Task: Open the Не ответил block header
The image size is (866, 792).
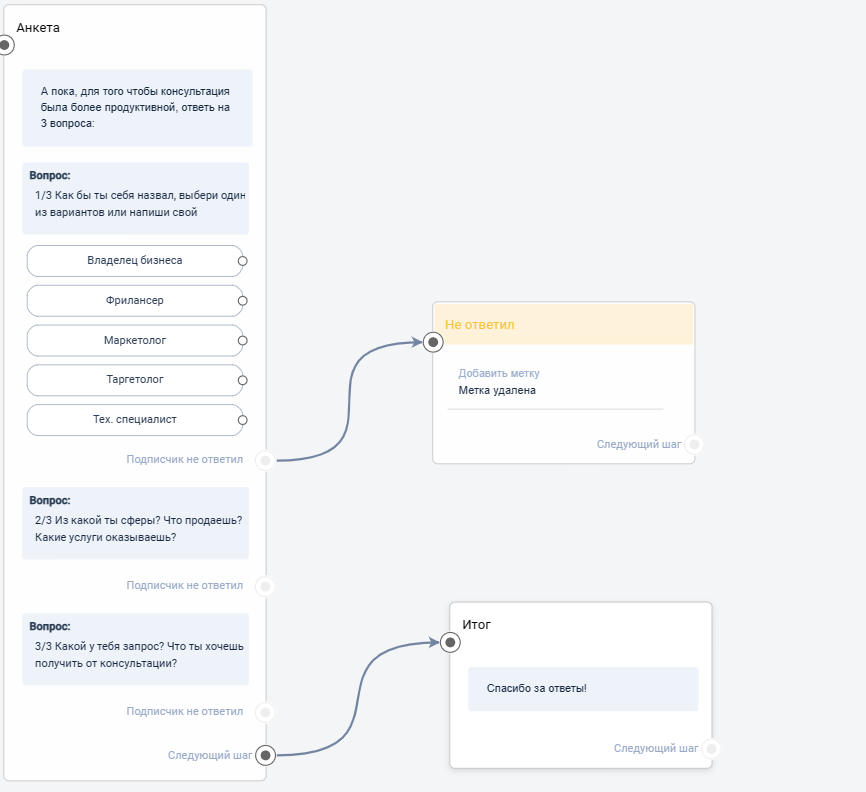Action: [564, 325]
